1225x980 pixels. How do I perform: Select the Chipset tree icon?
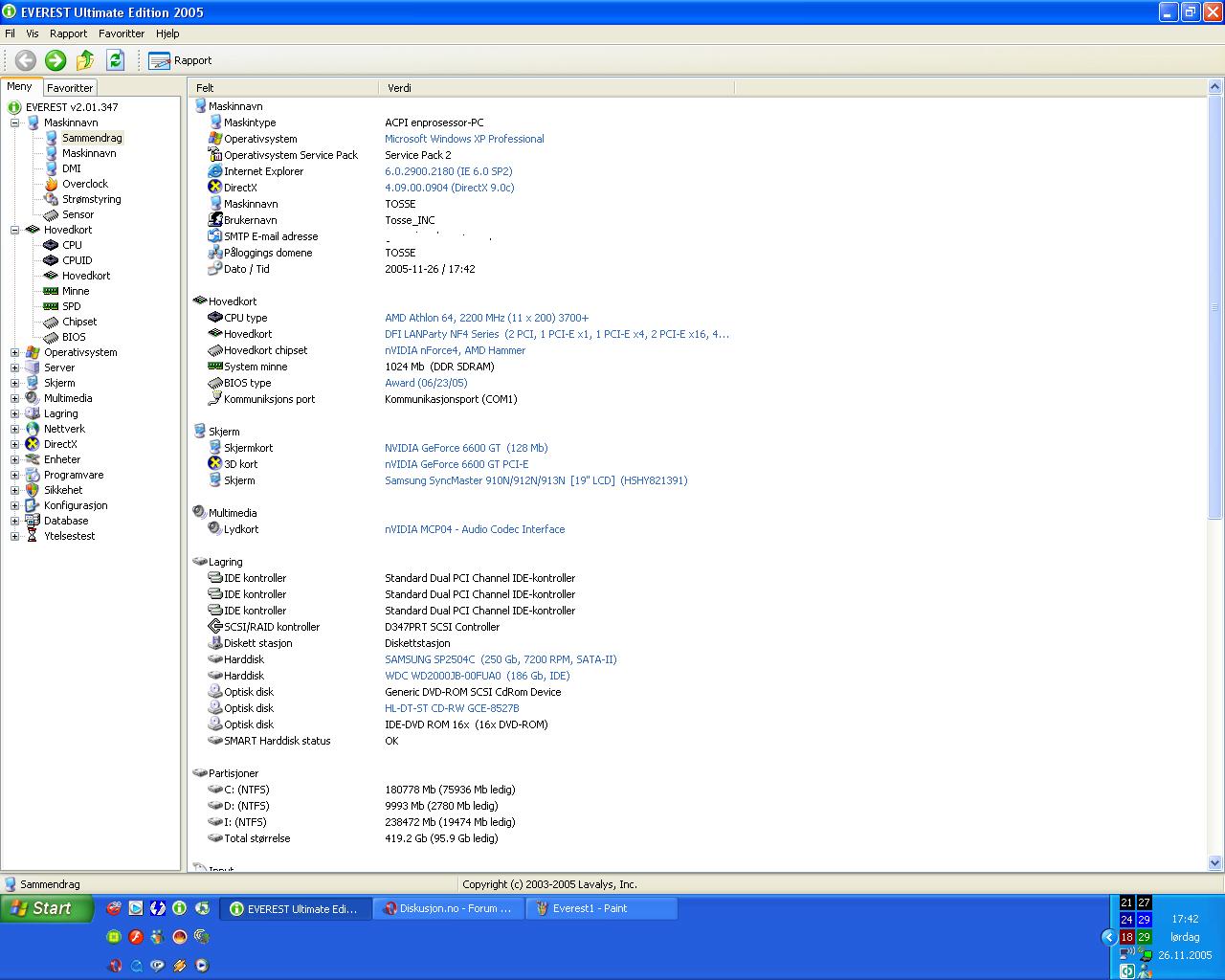click(x=52, y=322)
